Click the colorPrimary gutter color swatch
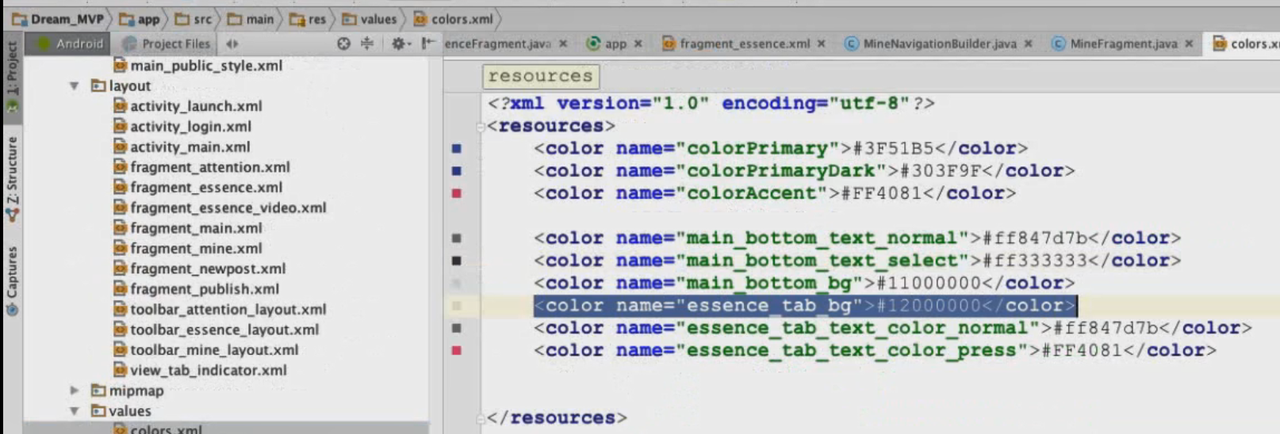The width and height of the screenshot is (1280, 434). click(457, 149)
